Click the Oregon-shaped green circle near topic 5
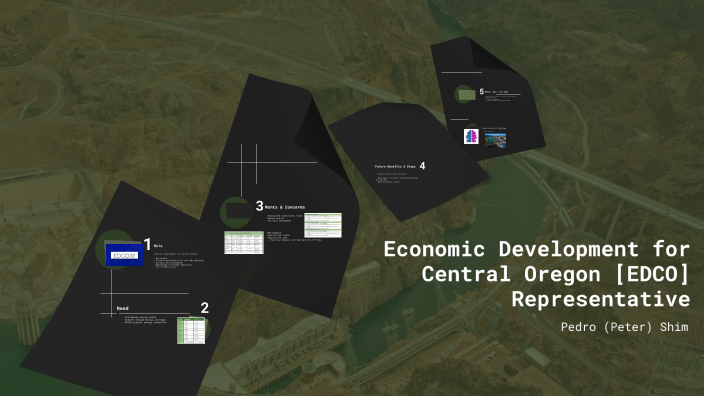704x396 pixels. (465, 94)
